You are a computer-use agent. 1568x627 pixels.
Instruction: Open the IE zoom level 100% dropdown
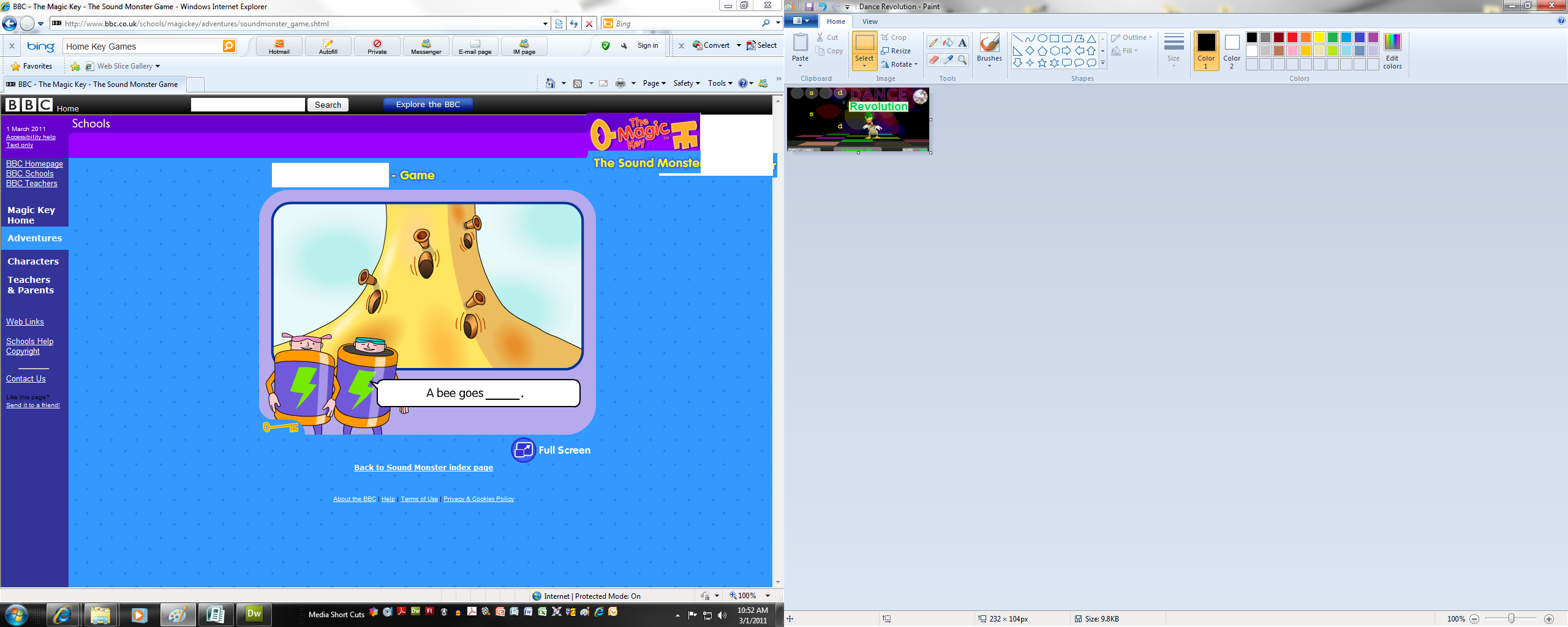point(767,596)
